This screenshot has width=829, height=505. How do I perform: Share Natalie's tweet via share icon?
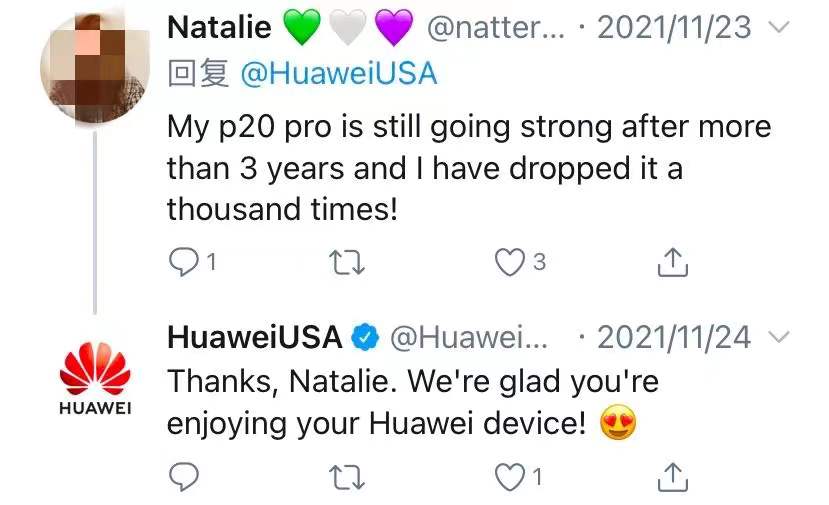click(673, 262)
